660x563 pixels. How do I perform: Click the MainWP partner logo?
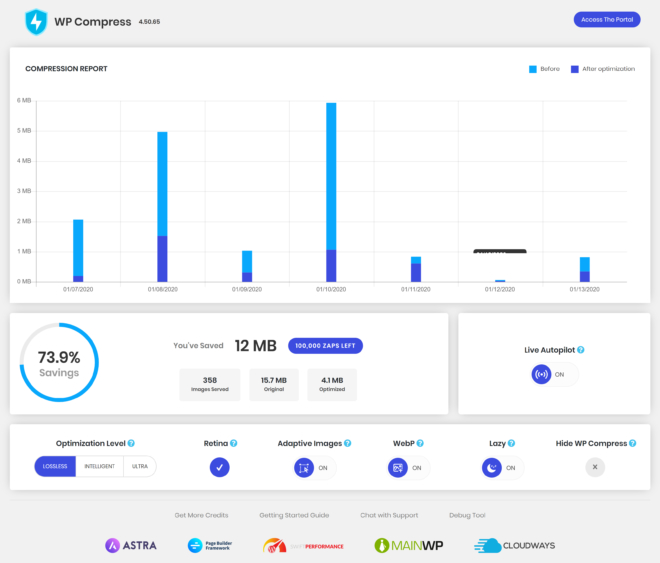click(409, 545)
